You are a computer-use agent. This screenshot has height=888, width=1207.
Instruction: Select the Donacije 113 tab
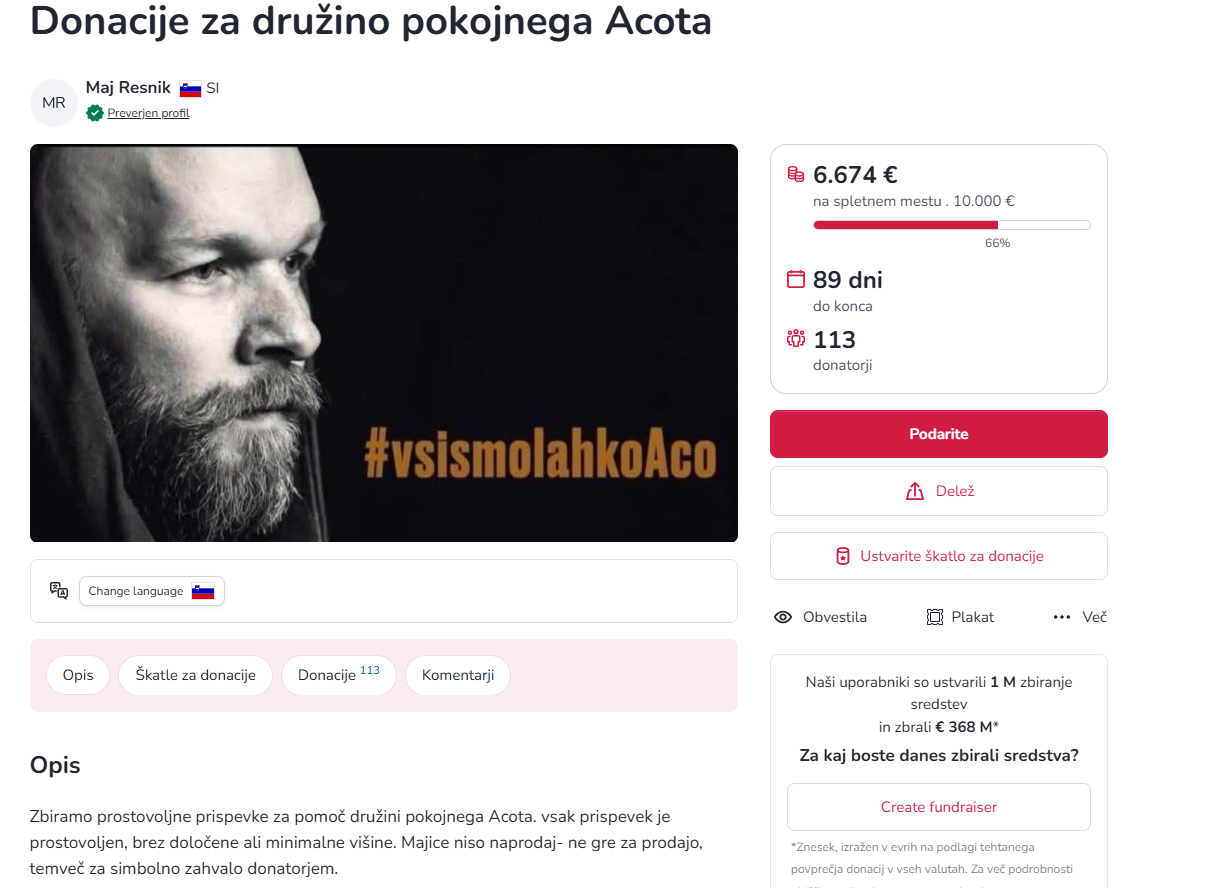point(338,675)
